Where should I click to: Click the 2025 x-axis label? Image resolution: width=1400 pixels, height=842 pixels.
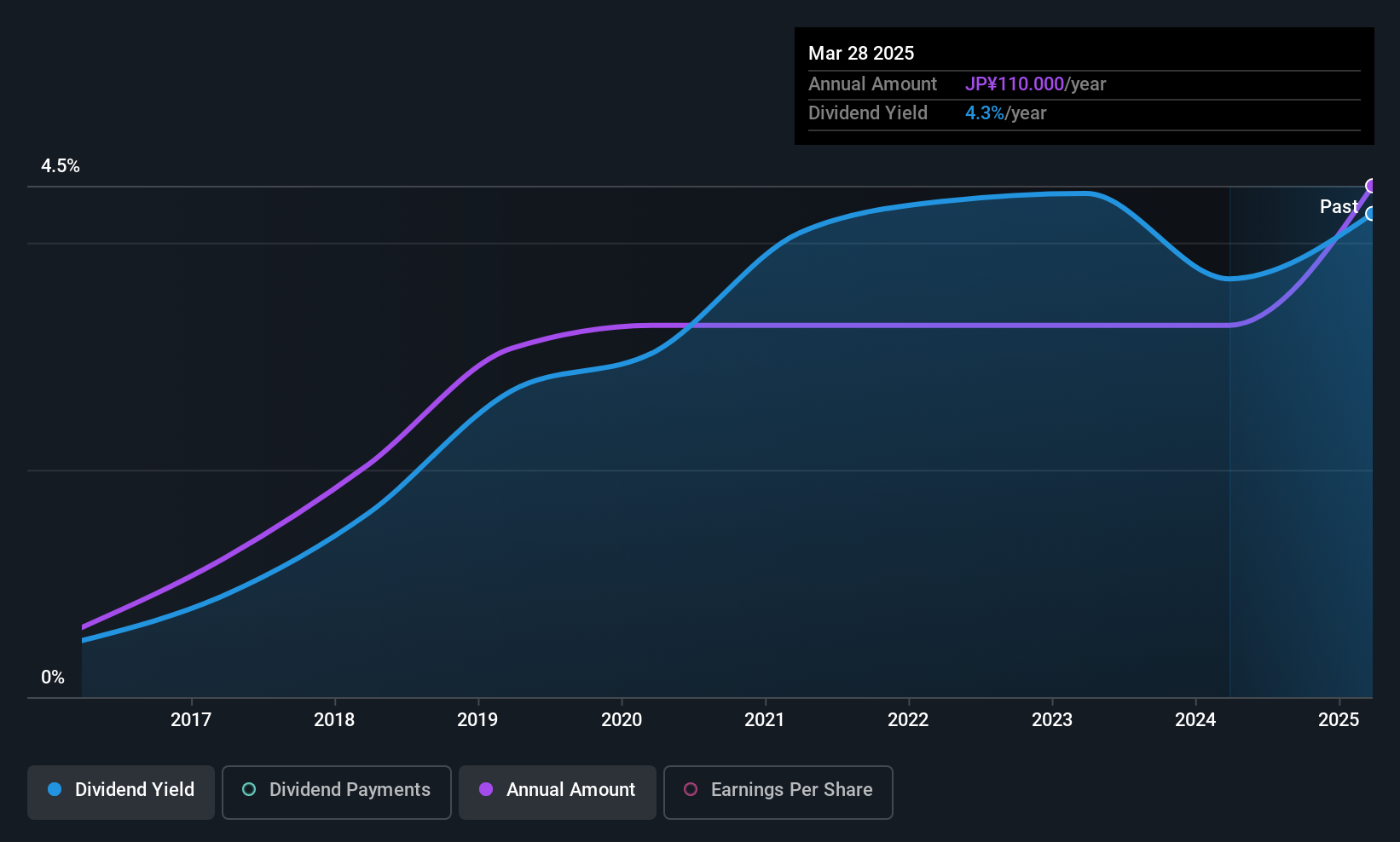(1339, 720)
